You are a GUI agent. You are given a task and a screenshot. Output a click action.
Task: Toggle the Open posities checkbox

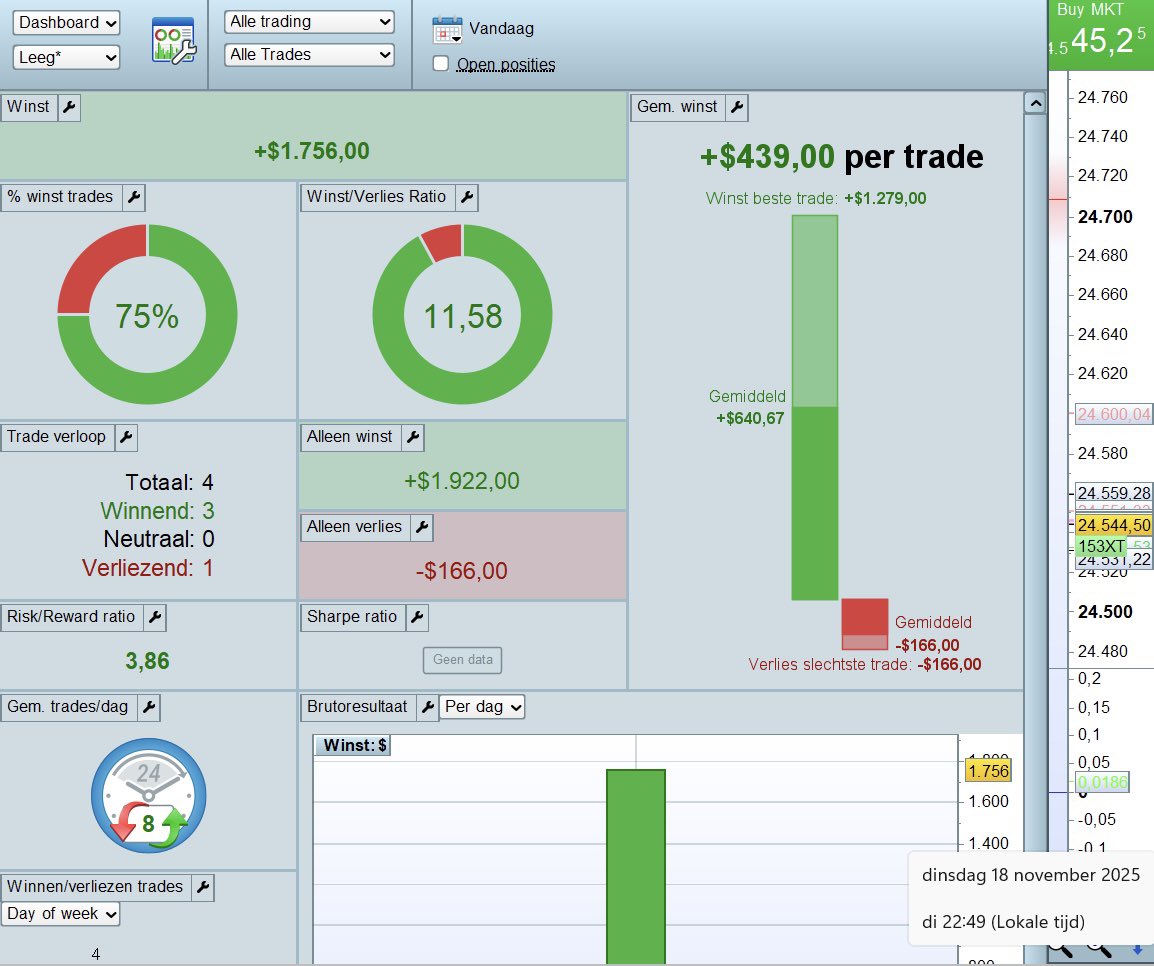(x=441, y=64)
